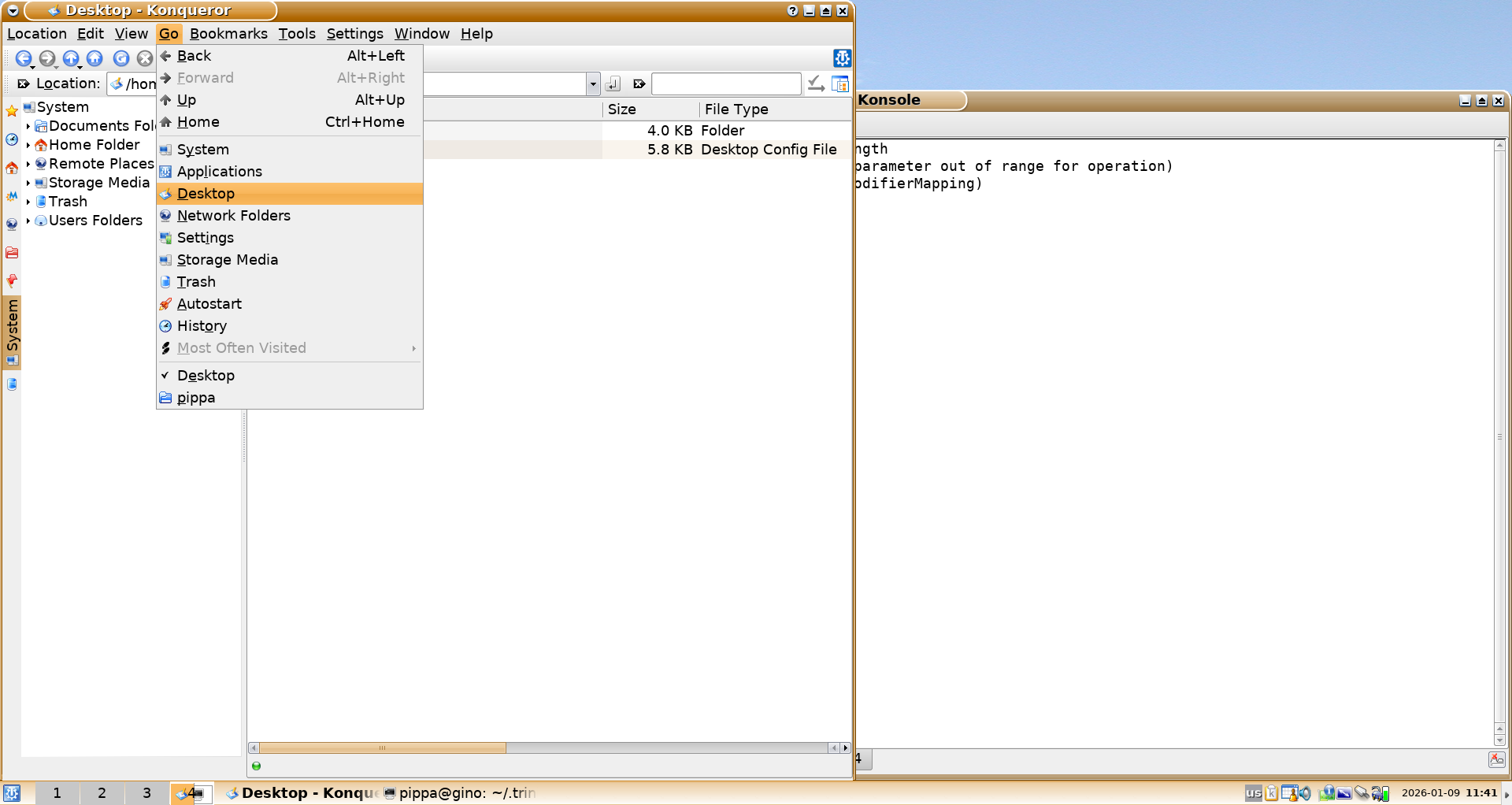Click the Reload toolbar icon

[x=120, y=58]
